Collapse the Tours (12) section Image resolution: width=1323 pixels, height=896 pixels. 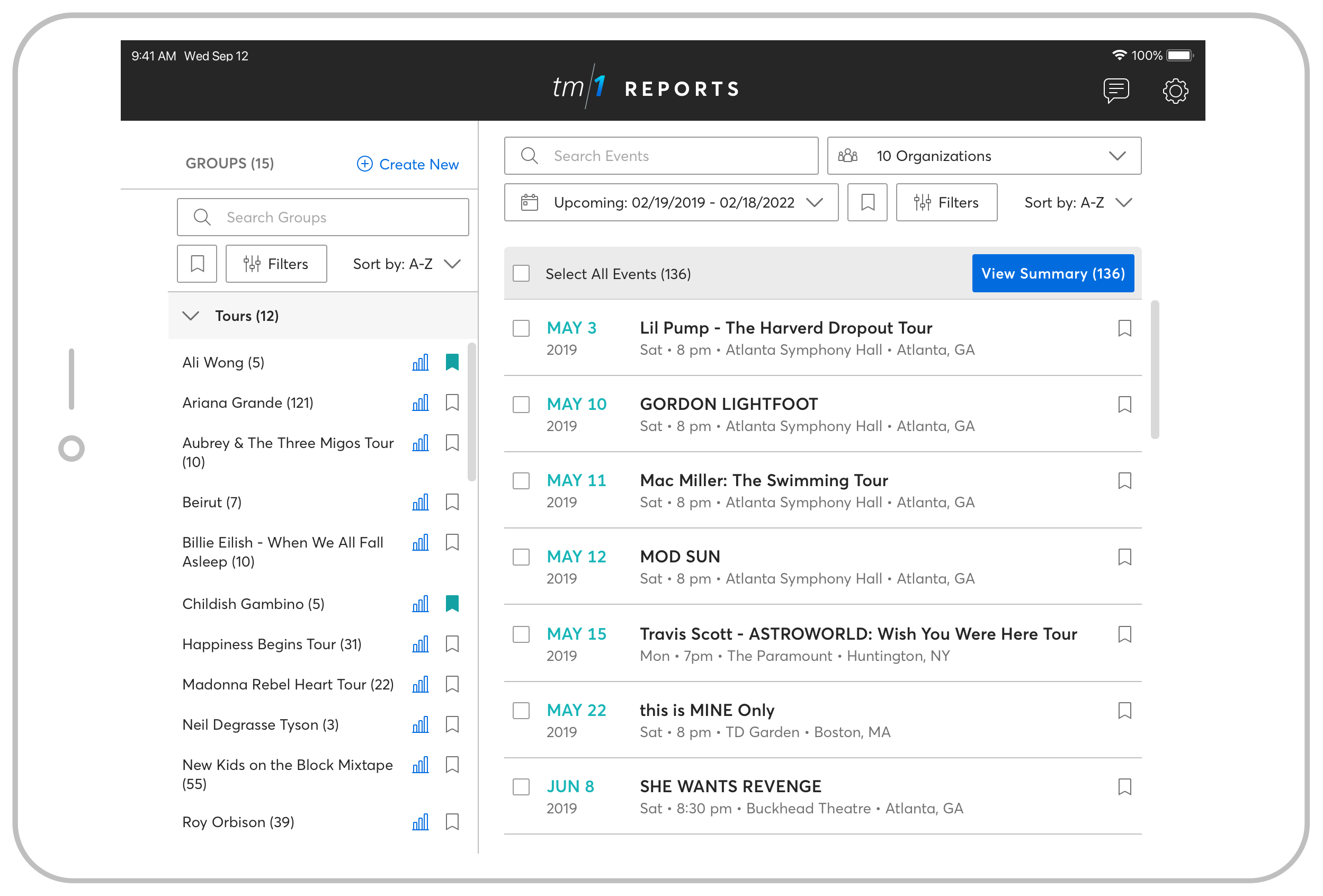191,316
